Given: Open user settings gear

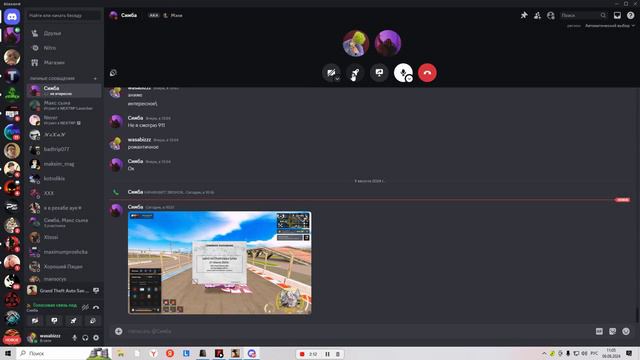Looking at the screenshot, I should 96,338.
